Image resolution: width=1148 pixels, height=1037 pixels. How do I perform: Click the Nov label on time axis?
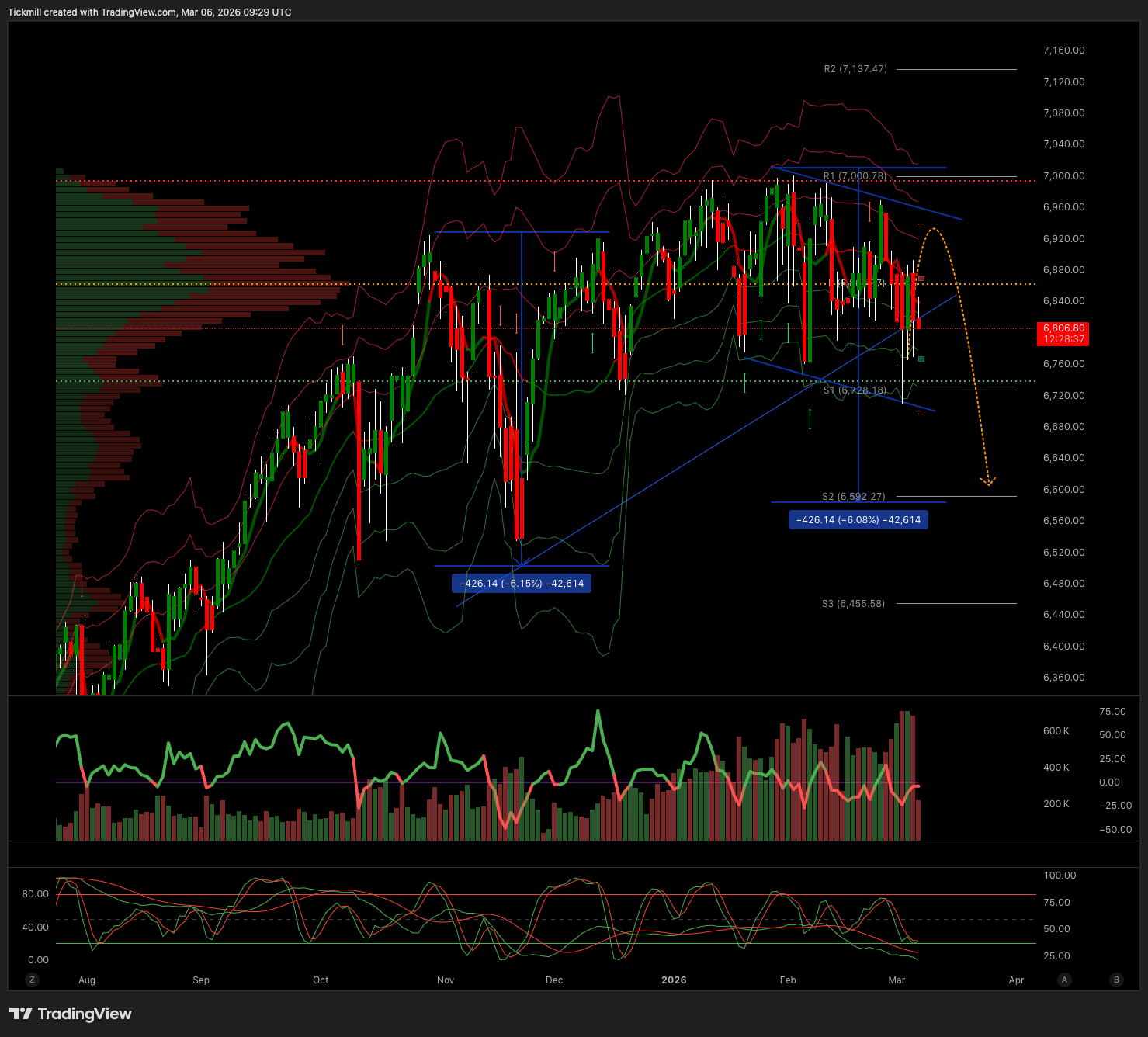click(x=446, y=980)
